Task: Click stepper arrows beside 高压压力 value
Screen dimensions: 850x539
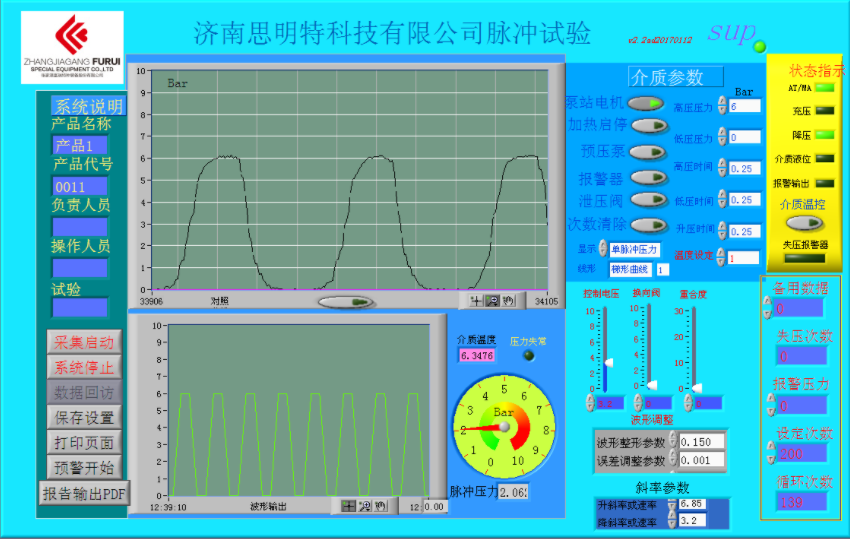Action: click(x=723, y=106)
